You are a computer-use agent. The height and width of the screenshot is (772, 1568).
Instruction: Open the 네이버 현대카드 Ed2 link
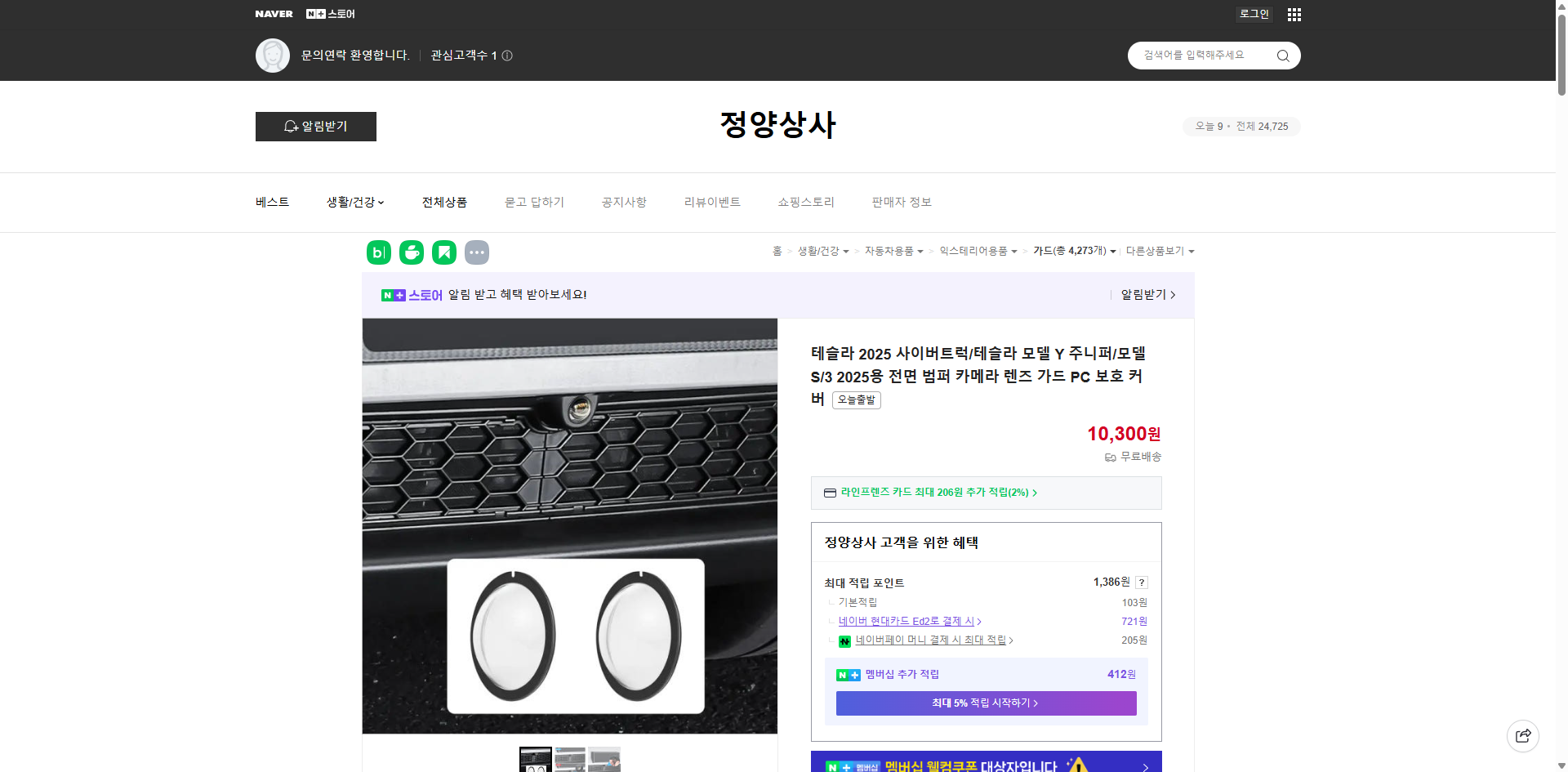click(906, 621)
